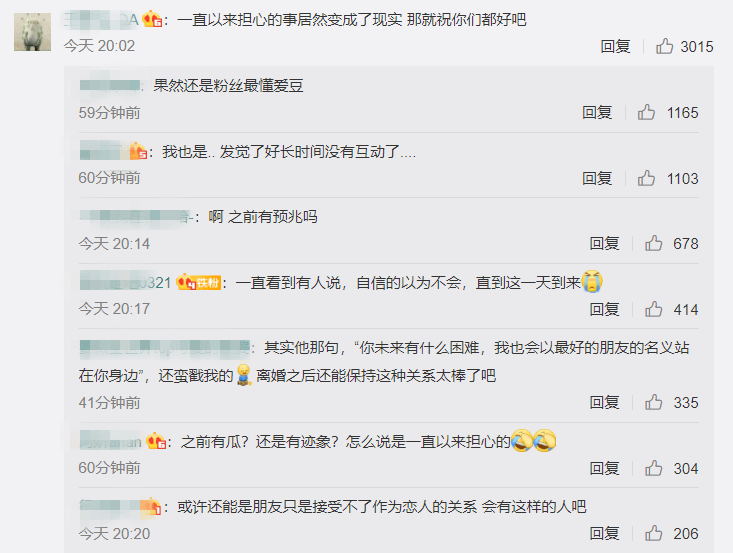Viewport: 733px width, 553px height.
Task: Click the crown badge beside top commenter name
Action: 152,20
